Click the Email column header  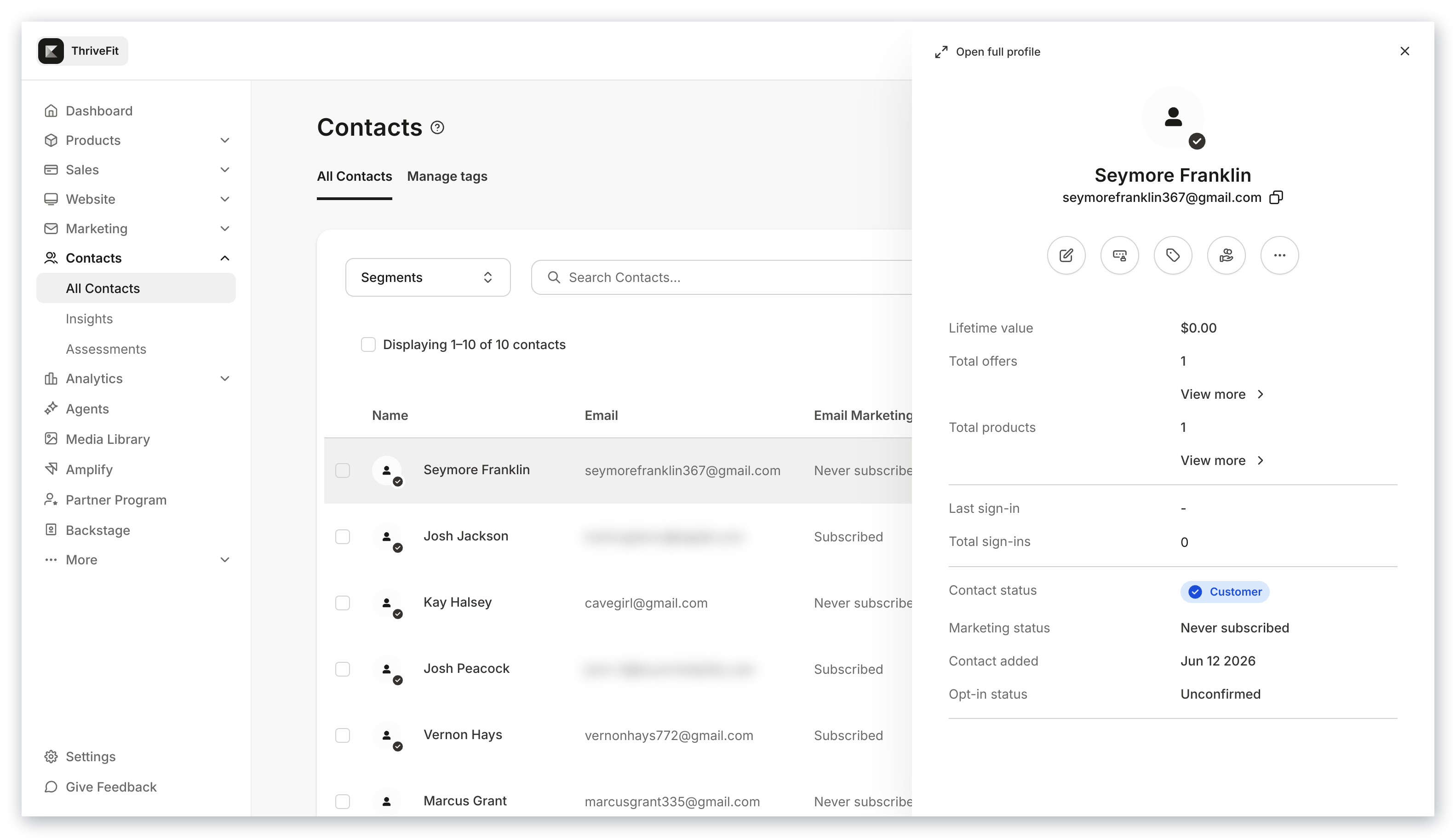(x=601, y=415)
